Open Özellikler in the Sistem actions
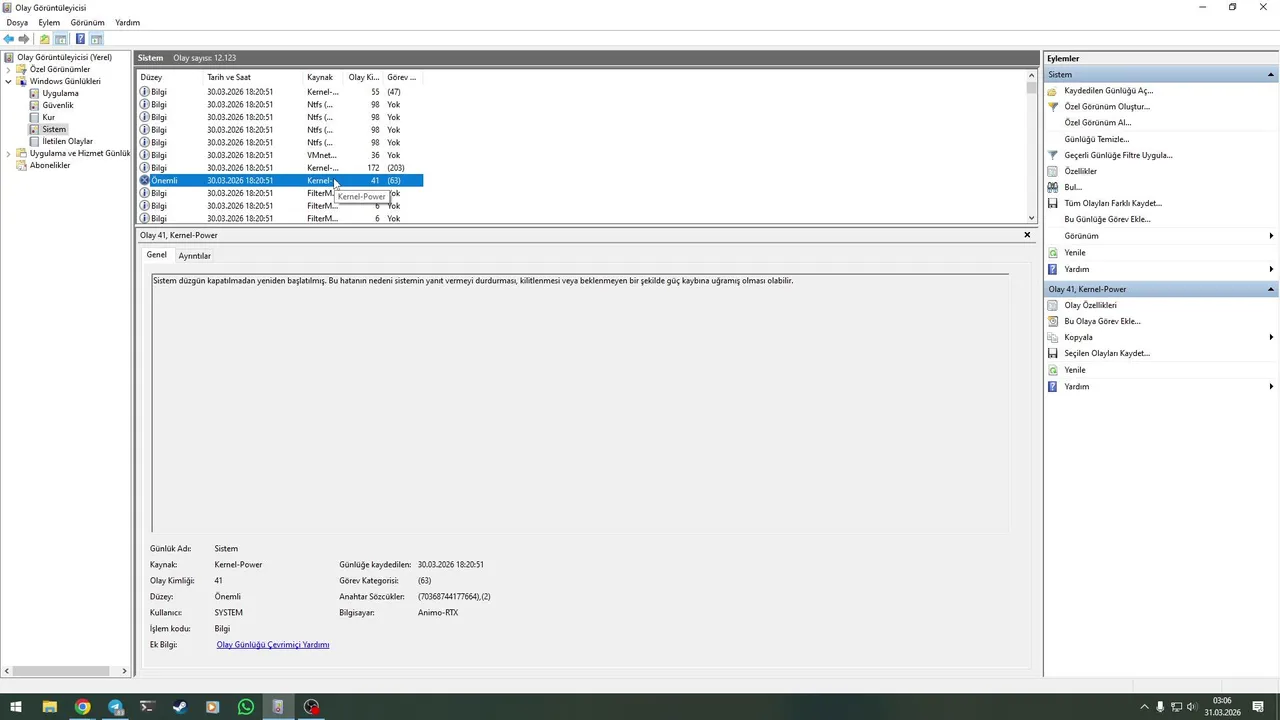 click(1080, 171)
